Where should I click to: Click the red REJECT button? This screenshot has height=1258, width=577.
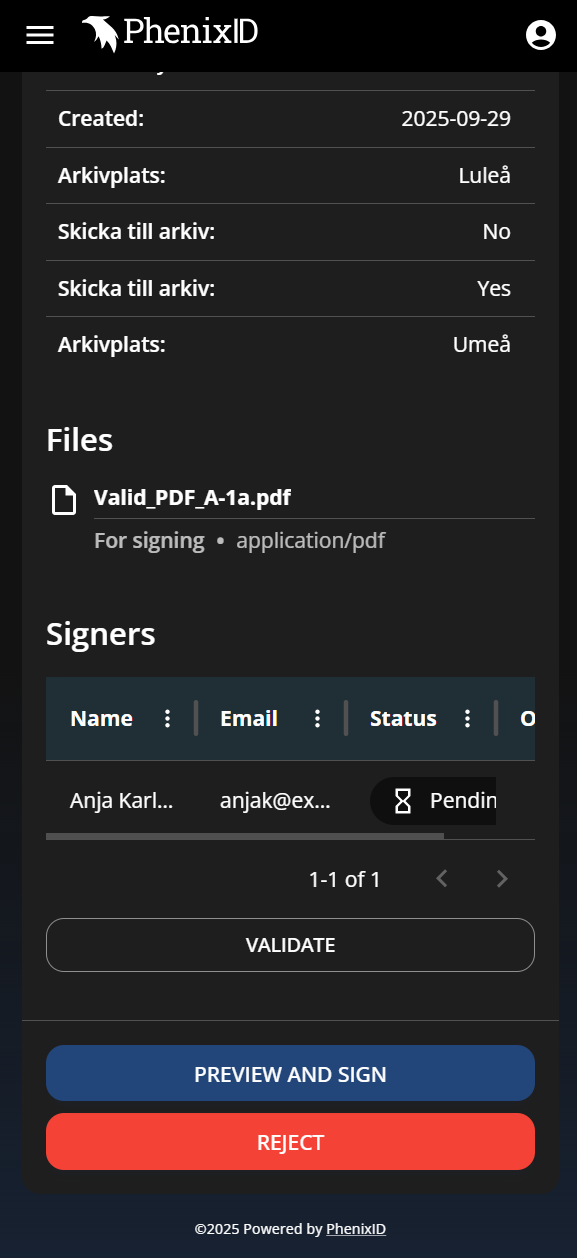[290, 1142]
